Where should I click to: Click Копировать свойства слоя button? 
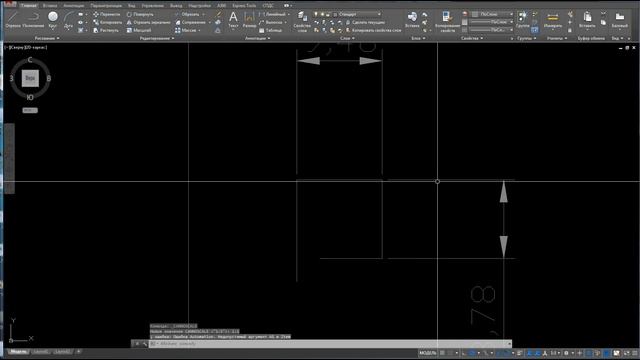tap(373, 30)
